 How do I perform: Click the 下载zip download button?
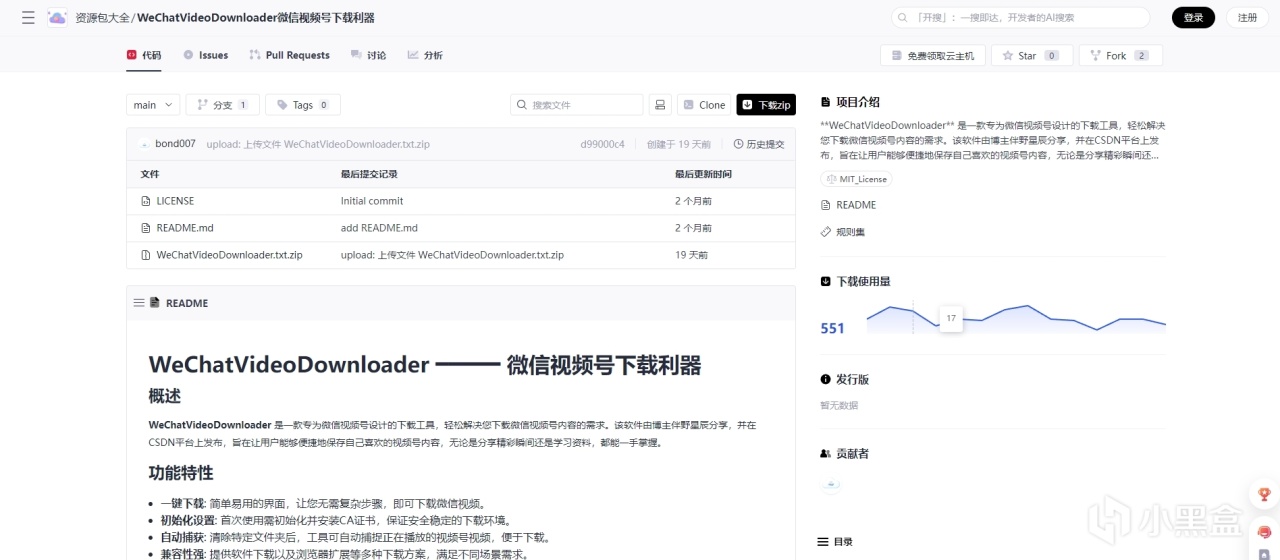pyautogui.click(x=766, y=105)
